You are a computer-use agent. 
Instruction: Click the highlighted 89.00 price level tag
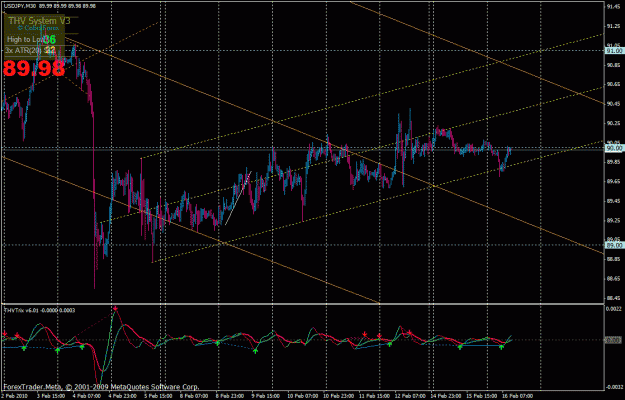613,245
